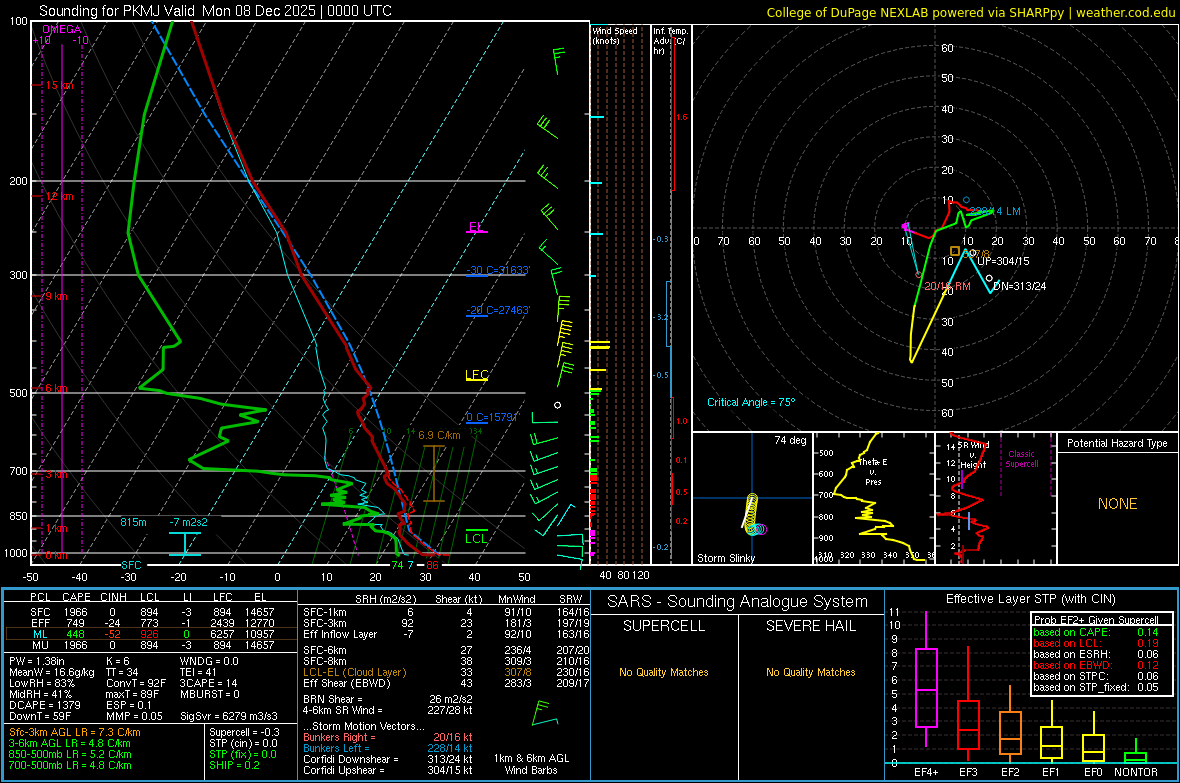The width and height of the screenshot is (1180, 783).
Task: Click the 'NONE' hazard type value
Action: pos(1117,504)
